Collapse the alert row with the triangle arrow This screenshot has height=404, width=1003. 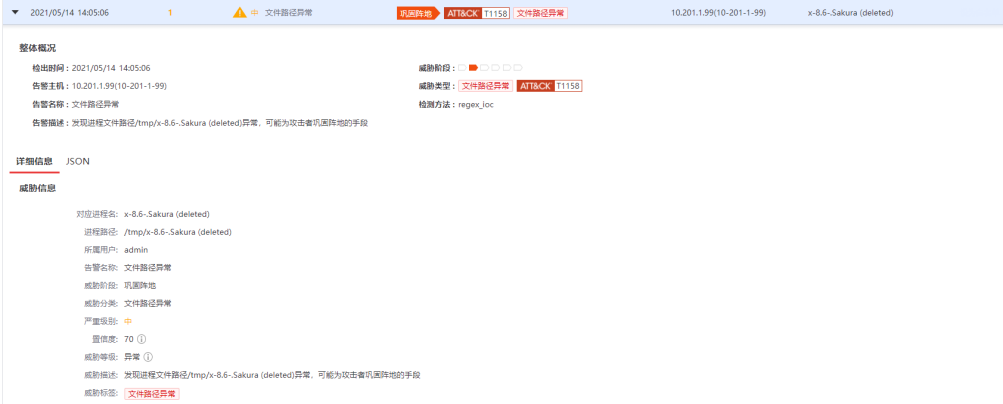pos(15,13)
